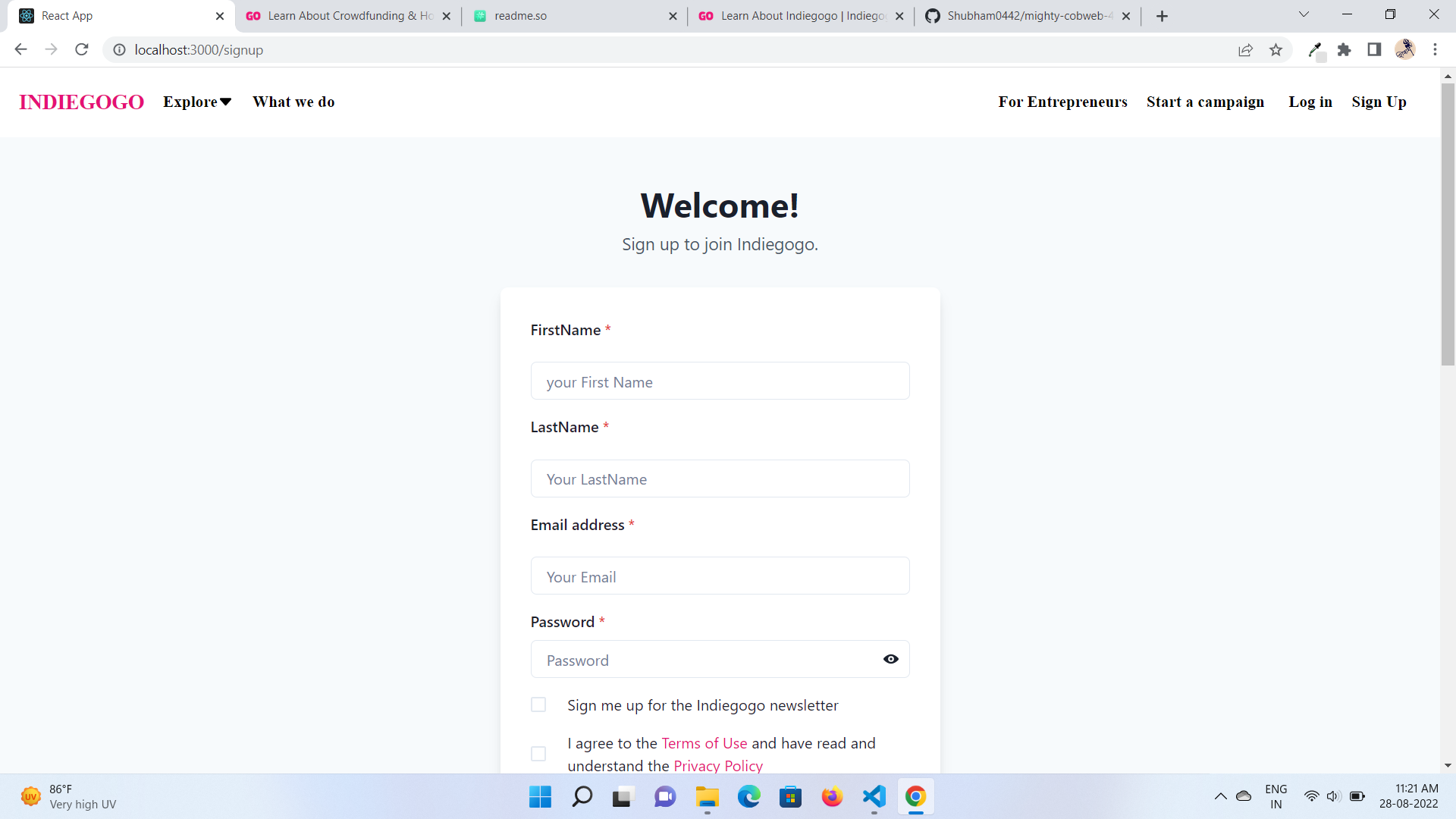1456x819 pixels.
Task: Click the browser back arrow
Action: (x=20, y=49)
